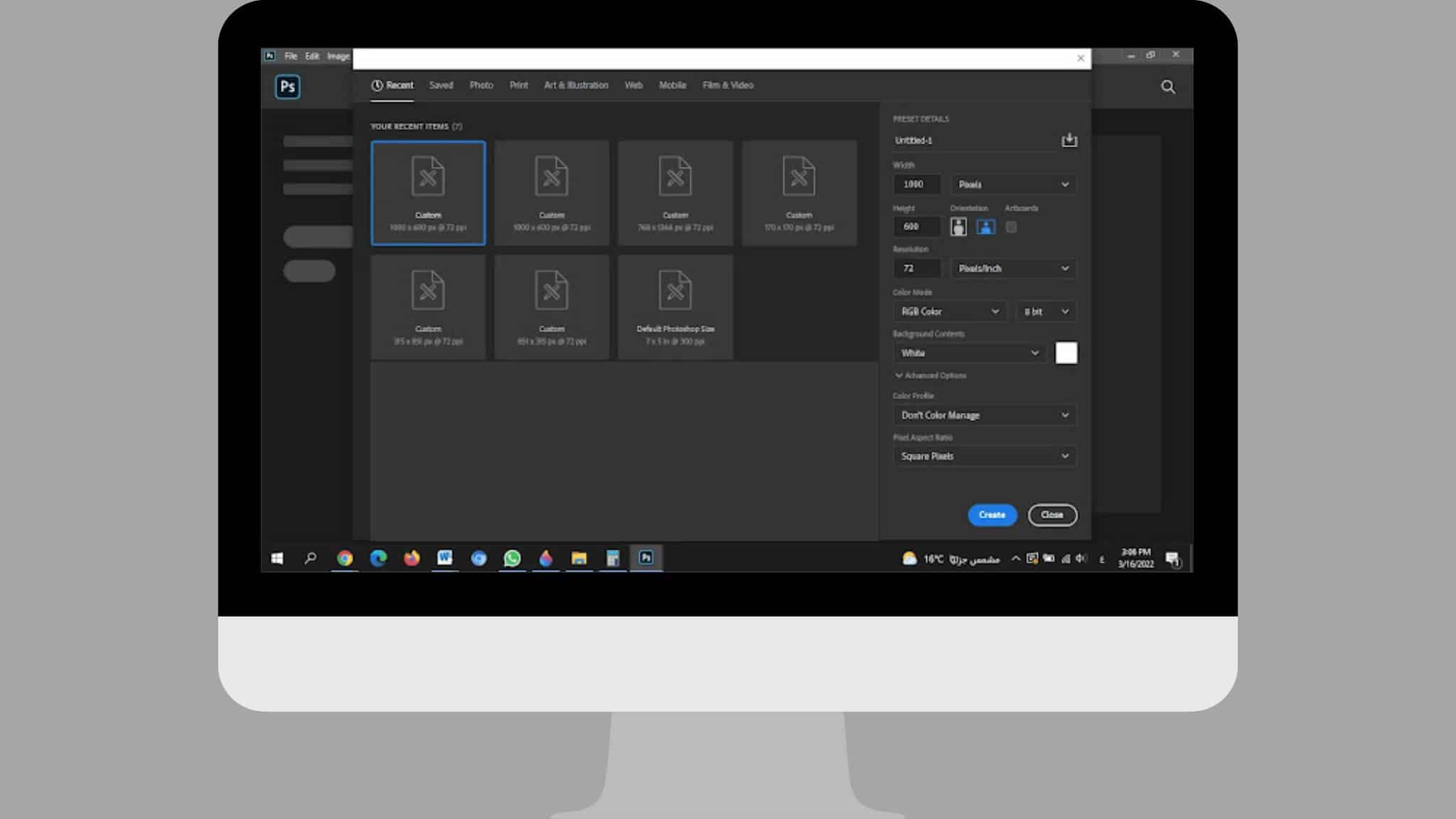Switch to the Mobile tab
Viewport: 1456px width, 819px height.
(673, 85)
